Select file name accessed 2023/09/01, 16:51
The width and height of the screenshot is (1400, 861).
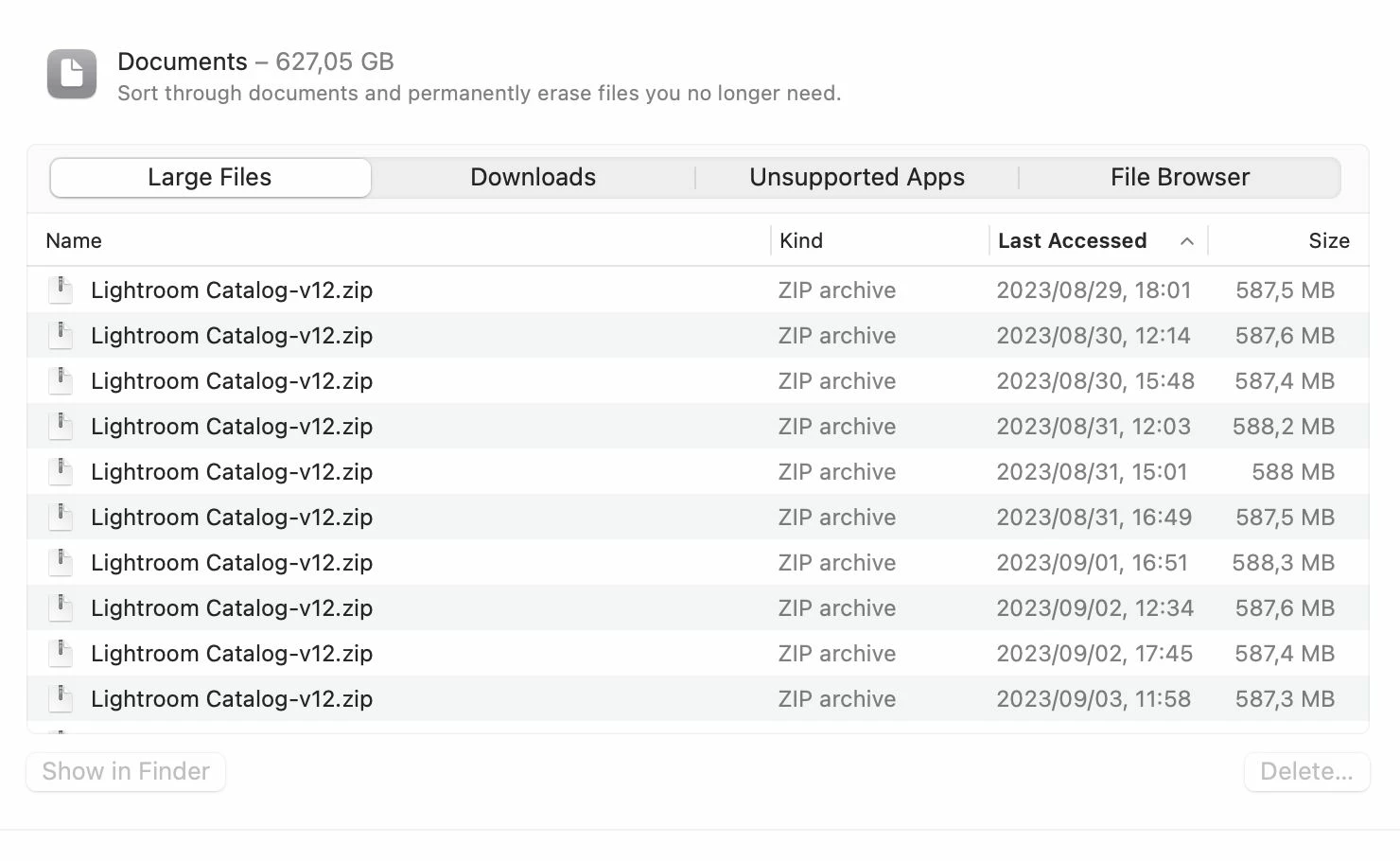(232, 563)
